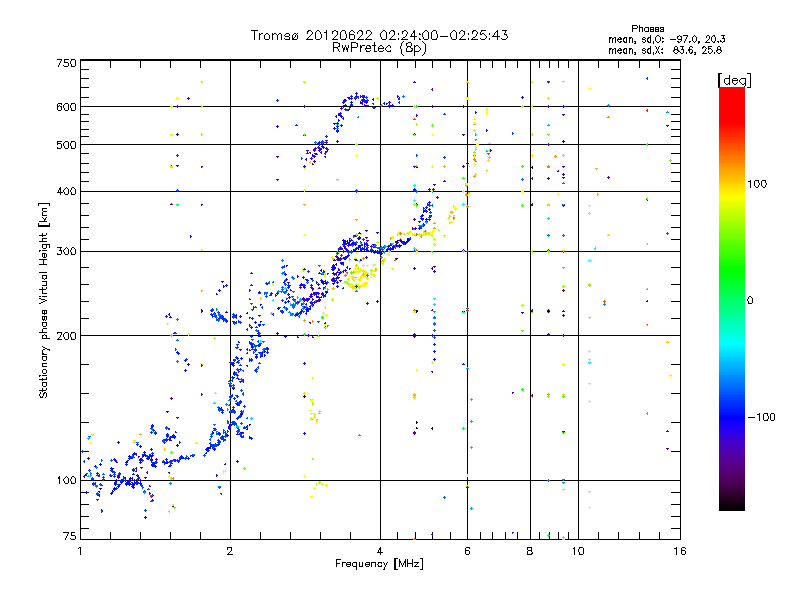Click the 'Phases' header text
800x600 pixels.
pos(647,29)
